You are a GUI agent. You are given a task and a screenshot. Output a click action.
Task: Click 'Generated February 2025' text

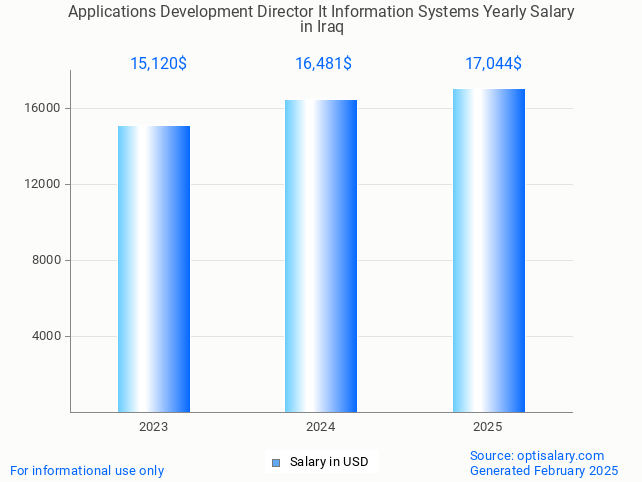pyautogui.click(x=544, y=471)
